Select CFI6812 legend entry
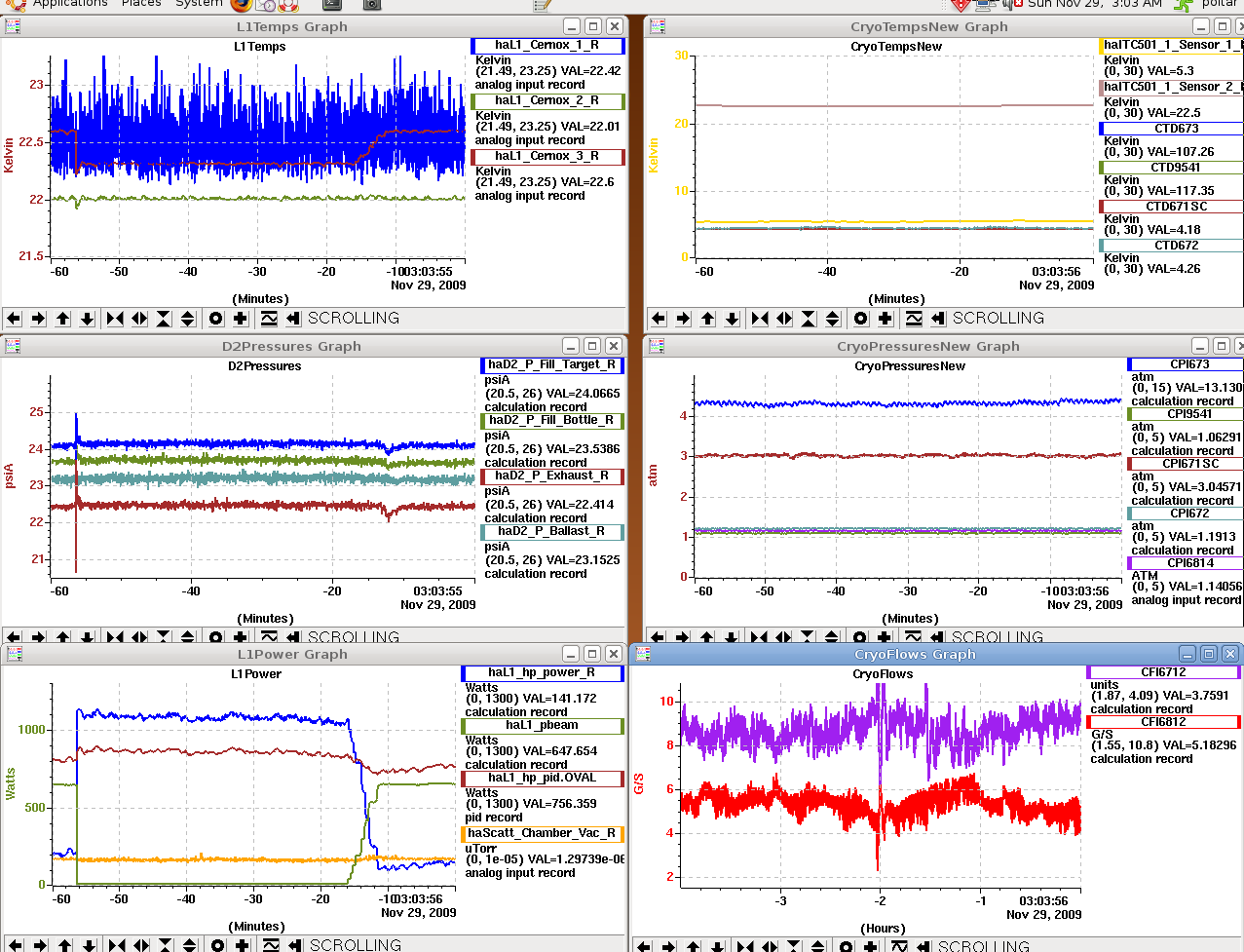 point(1164,722)
